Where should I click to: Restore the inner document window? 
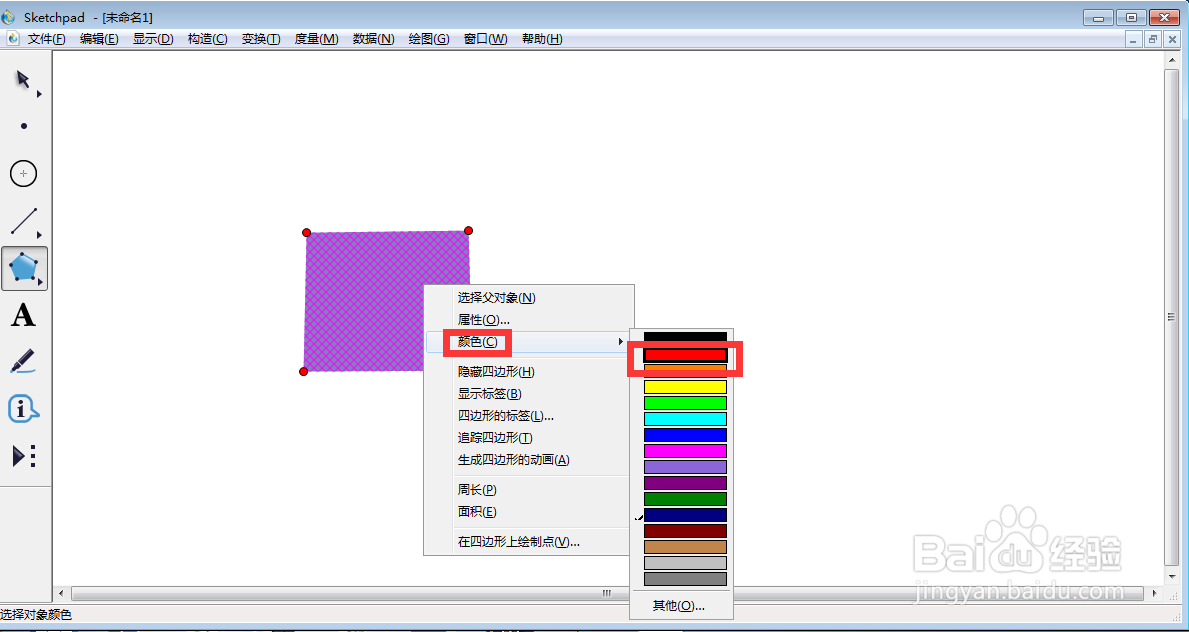1153,39
